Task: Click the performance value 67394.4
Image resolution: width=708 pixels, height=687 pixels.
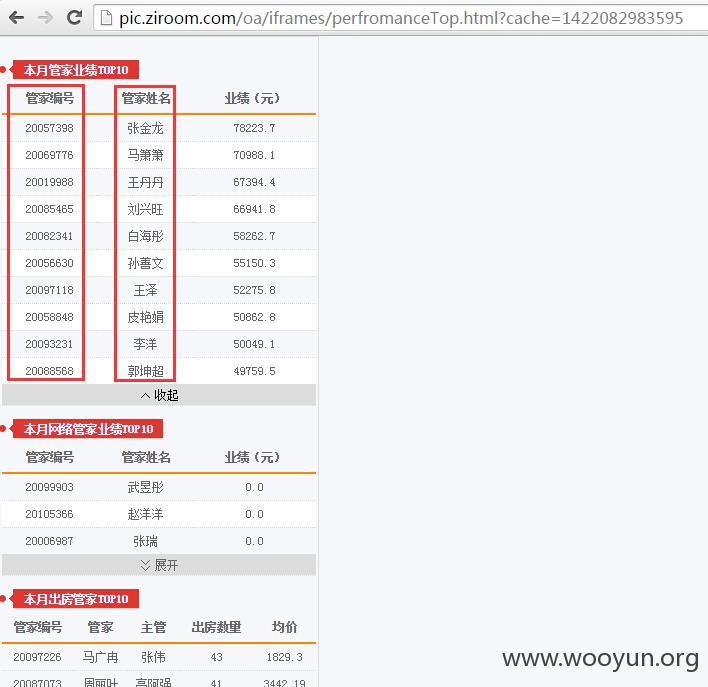Action: click(254, 182)
